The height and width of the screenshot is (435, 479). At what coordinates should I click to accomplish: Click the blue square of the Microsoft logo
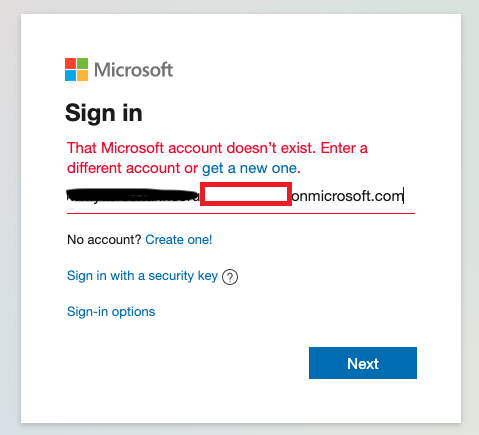[70, 75]
